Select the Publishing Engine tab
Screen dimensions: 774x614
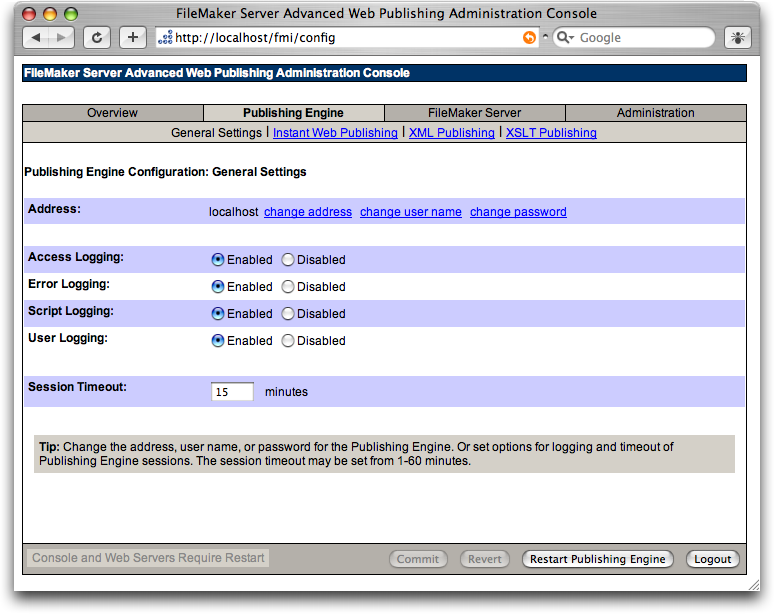pos(293,113)
